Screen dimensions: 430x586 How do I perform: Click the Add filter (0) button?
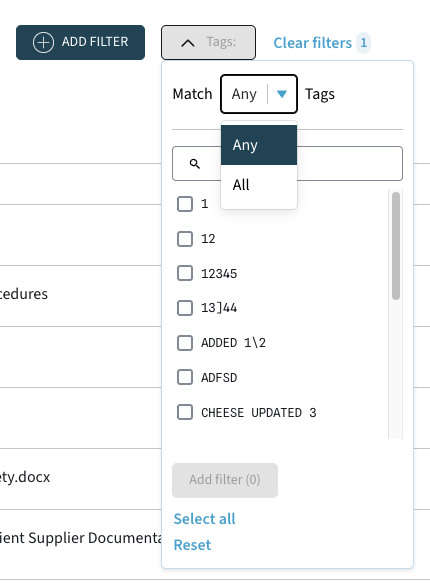pyautogui.click(x=225, y=480)
